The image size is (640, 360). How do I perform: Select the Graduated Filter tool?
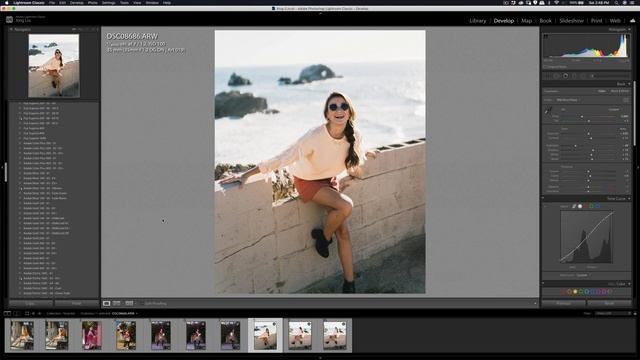tap(574, 76)
